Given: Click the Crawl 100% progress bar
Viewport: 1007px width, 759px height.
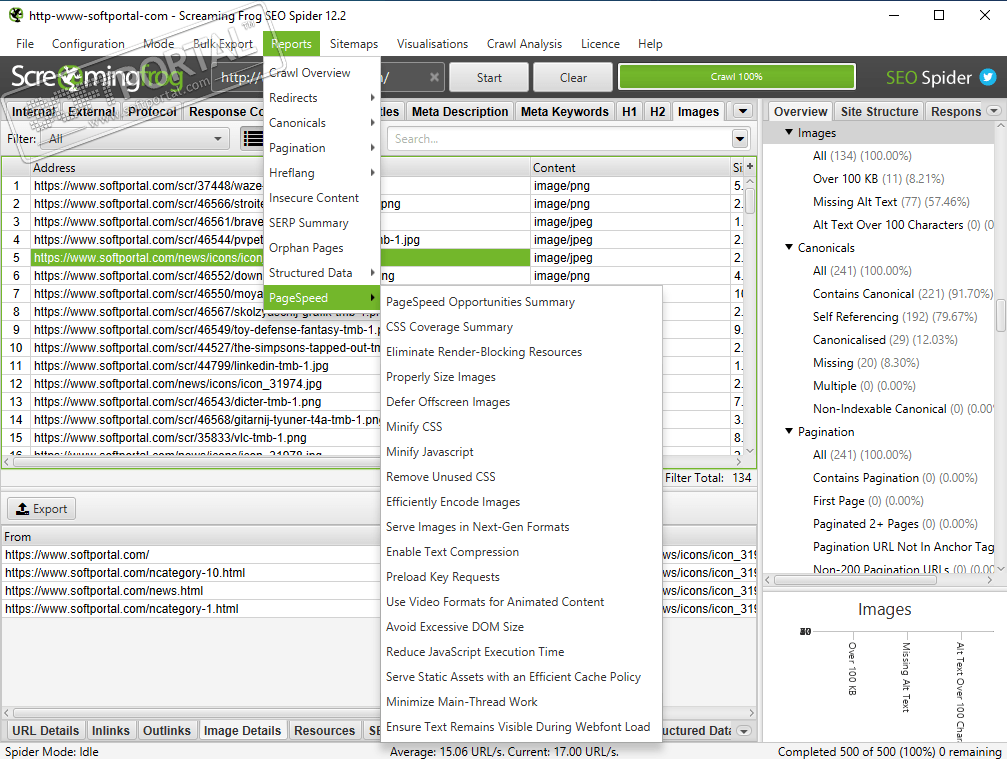Looking at the screenshot, I should (737, 76).
